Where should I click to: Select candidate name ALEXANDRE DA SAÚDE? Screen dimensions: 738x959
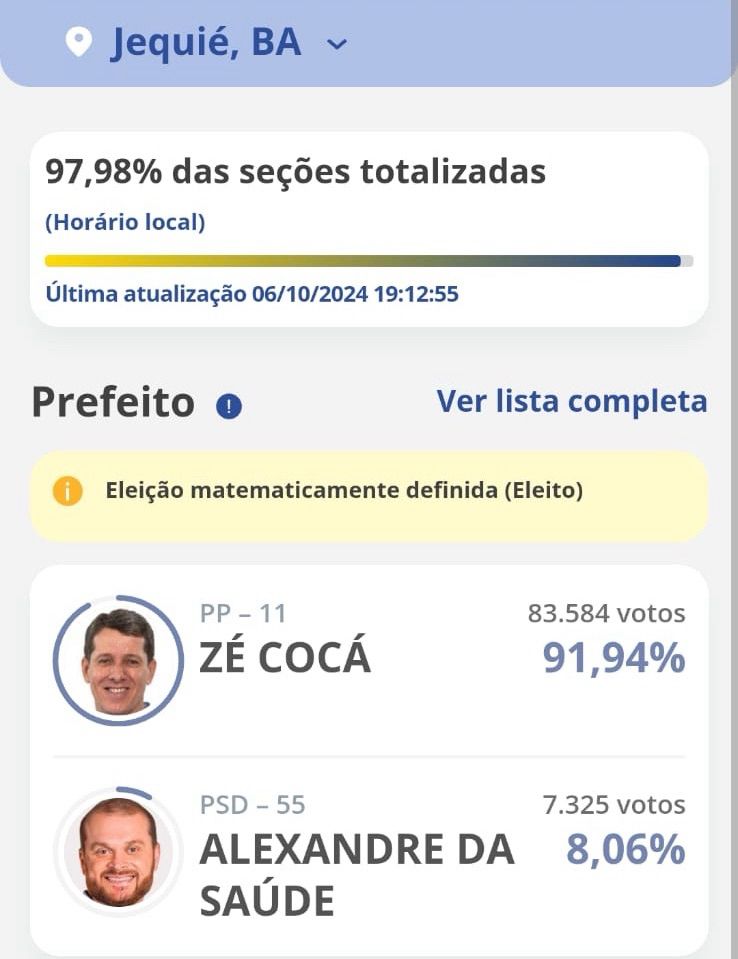(x=357, y=875)
